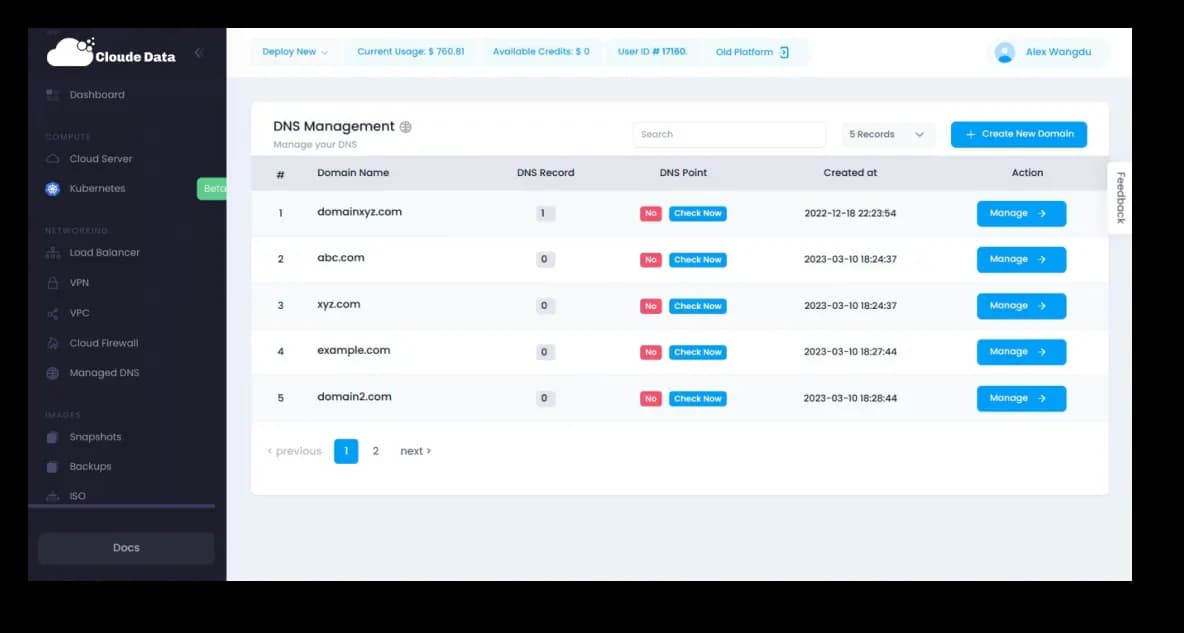This screenshot has width=1184, height=633.
Task: Click the example.com domain name
Action: click(x=353, y=350)
